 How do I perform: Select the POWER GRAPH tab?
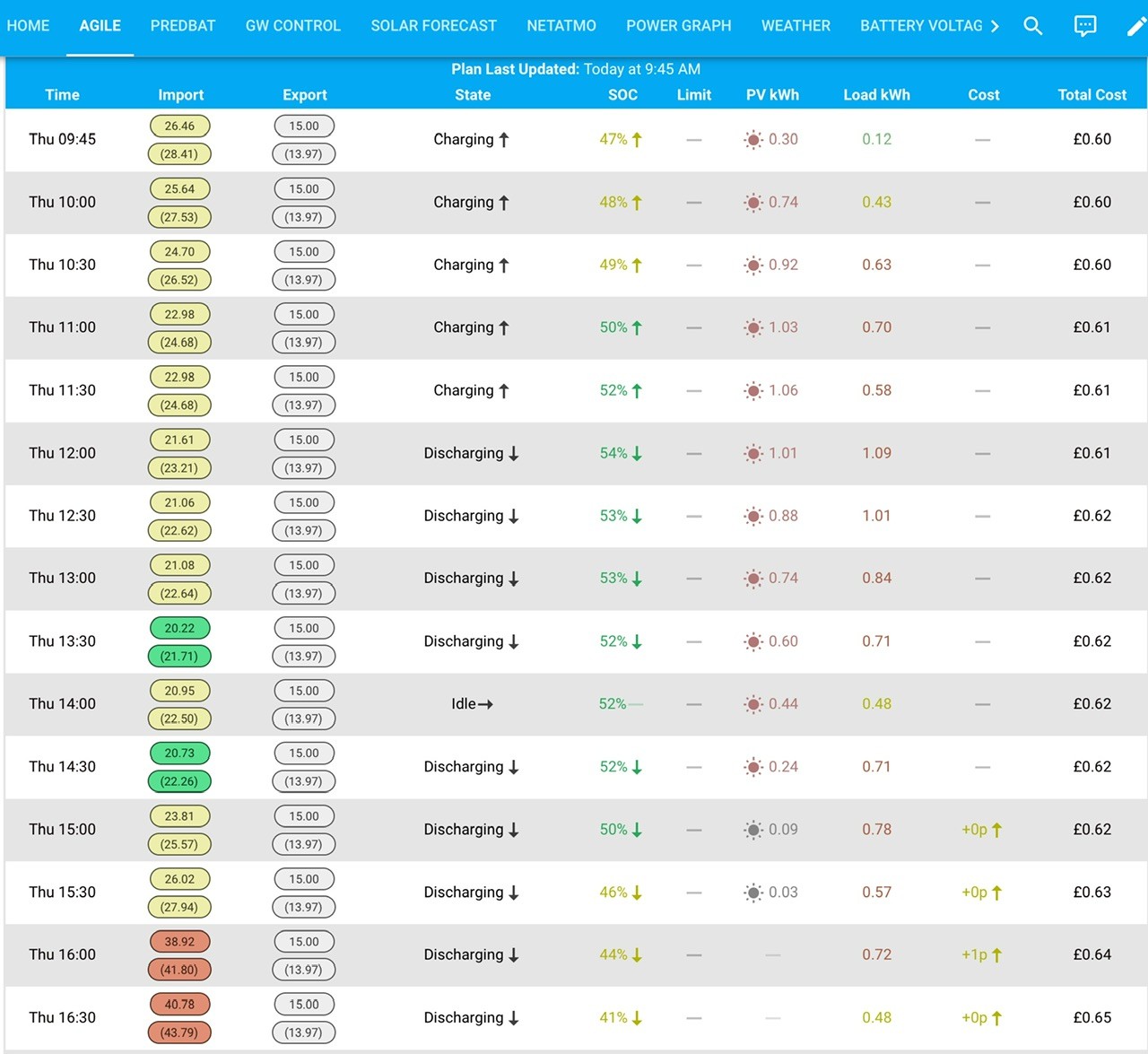pyautogui.click(x=679, y=26)
